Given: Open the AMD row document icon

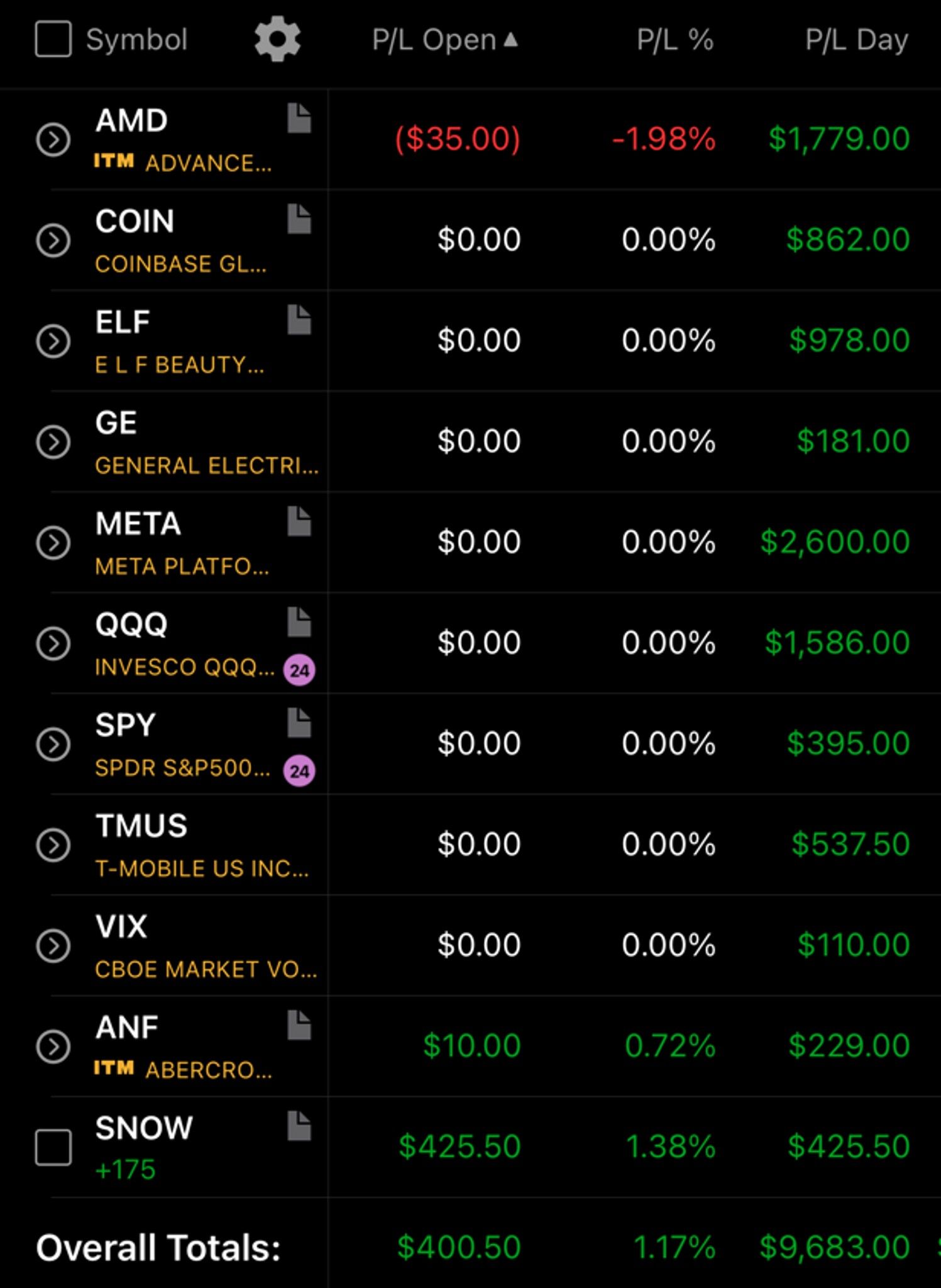Looking at the screenshot, I should (x=299, y=118).
